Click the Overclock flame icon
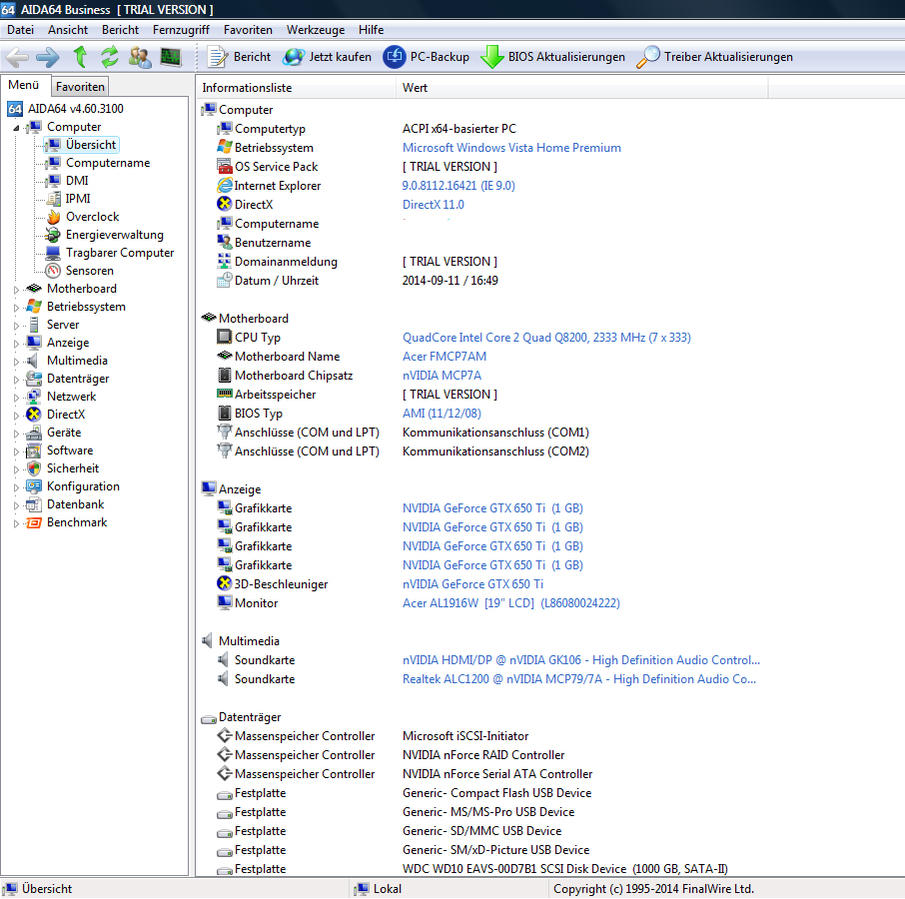905x899 pixels. (54, 217)
